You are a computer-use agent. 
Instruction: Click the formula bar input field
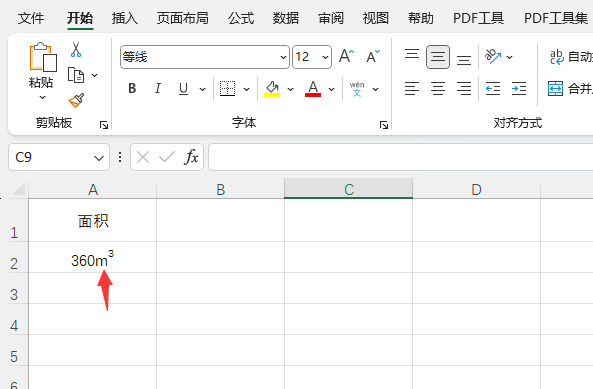coord(401,157)
